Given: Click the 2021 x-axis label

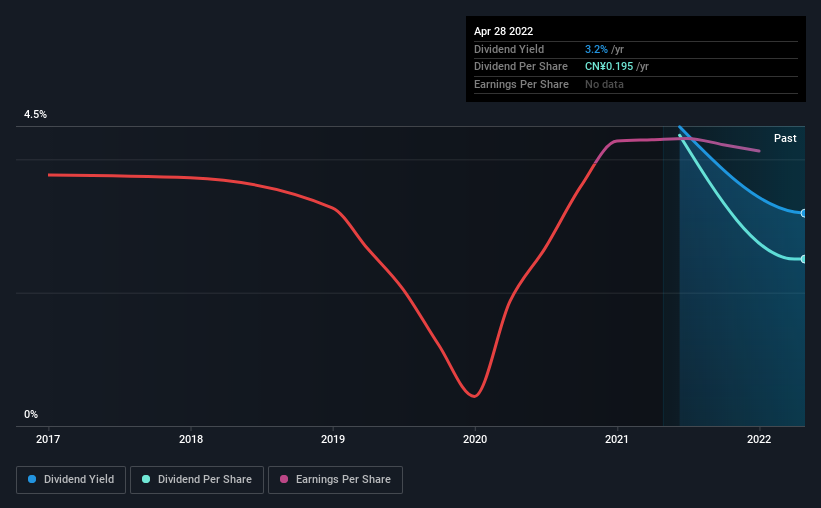Looking at the screenshot, I should pos(617,439).
